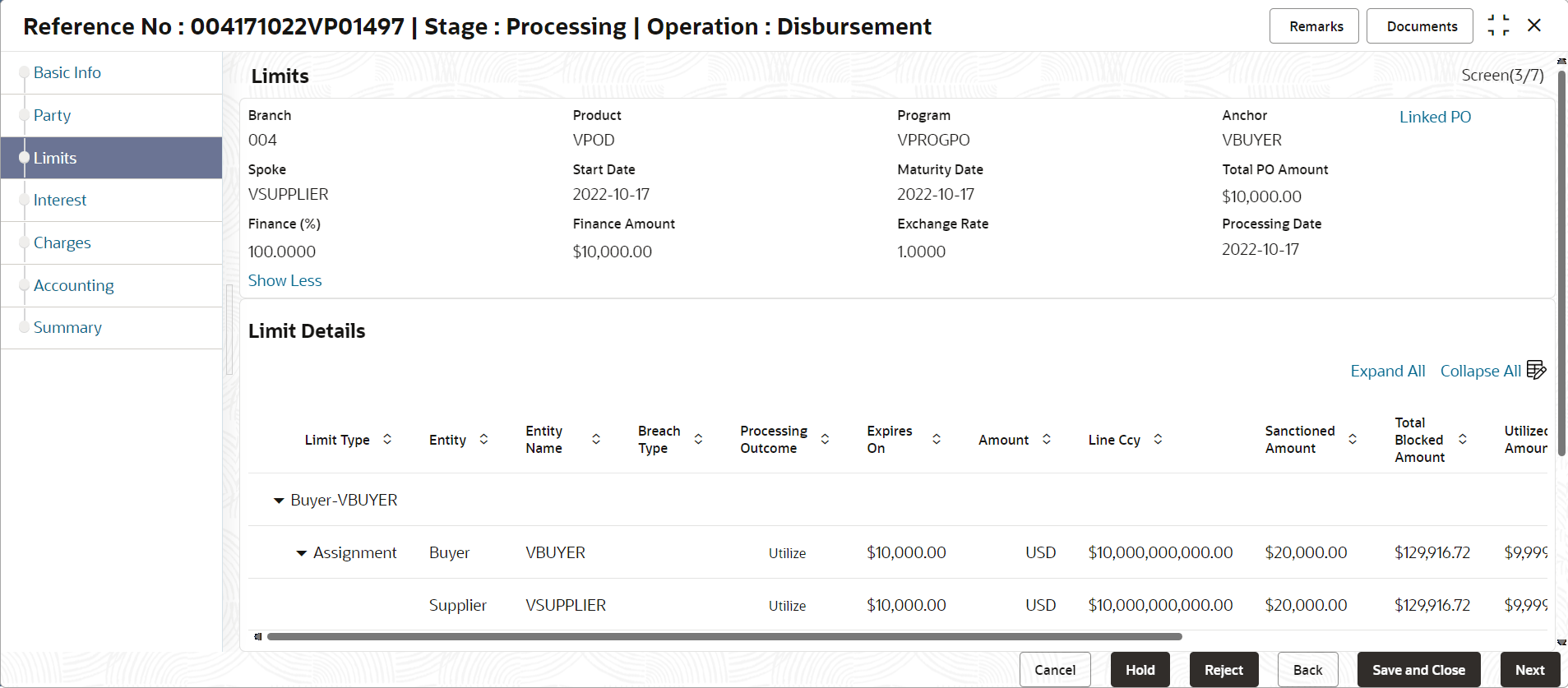Sort by Limit Type column arrows

(x=387, y=439)
